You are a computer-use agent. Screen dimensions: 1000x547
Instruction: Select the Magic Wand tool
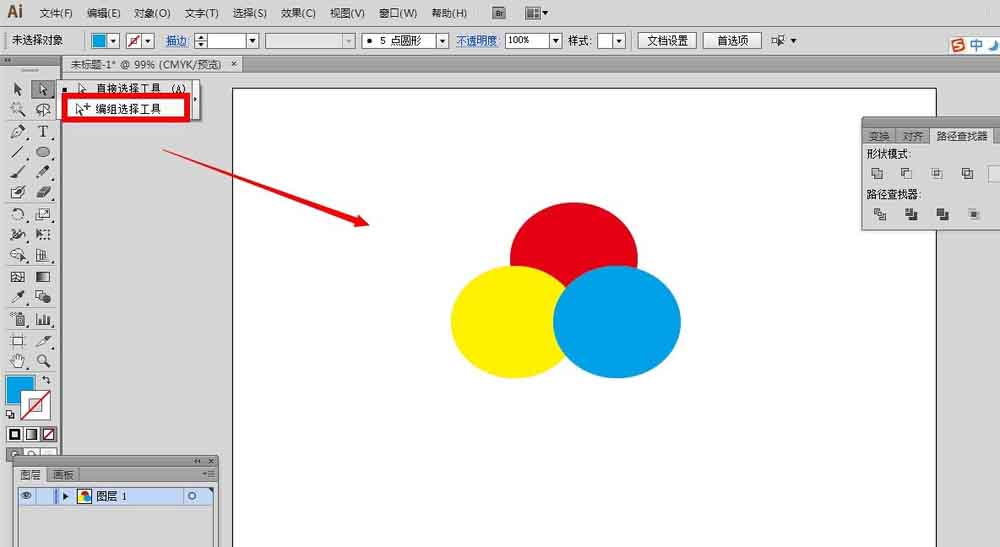[x=18, y=110]
